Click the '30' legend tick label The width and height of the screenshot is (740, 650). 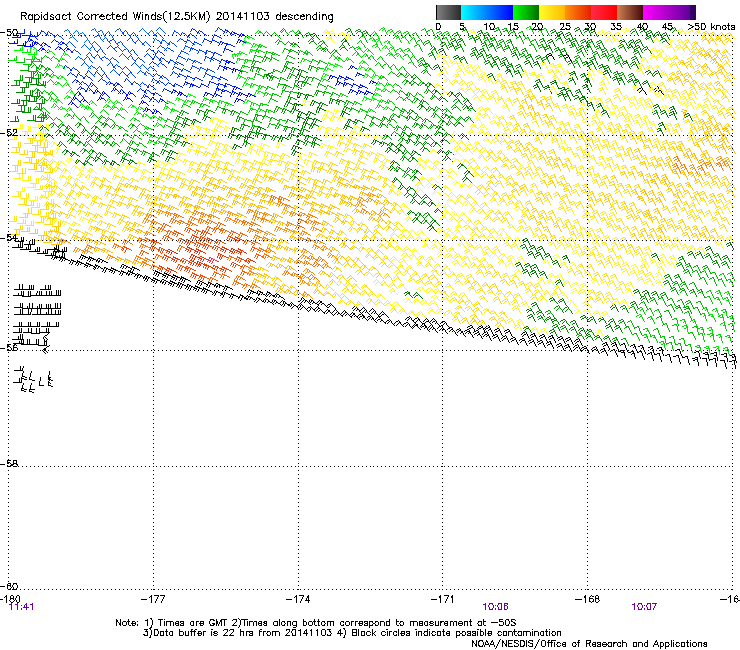tap(590, 27)
